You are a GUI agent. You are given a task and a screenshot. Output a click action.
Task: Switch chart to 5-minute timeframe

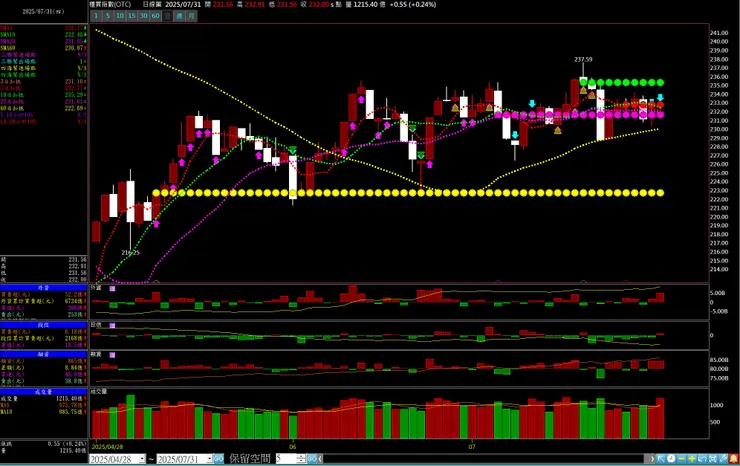(108, 16)
